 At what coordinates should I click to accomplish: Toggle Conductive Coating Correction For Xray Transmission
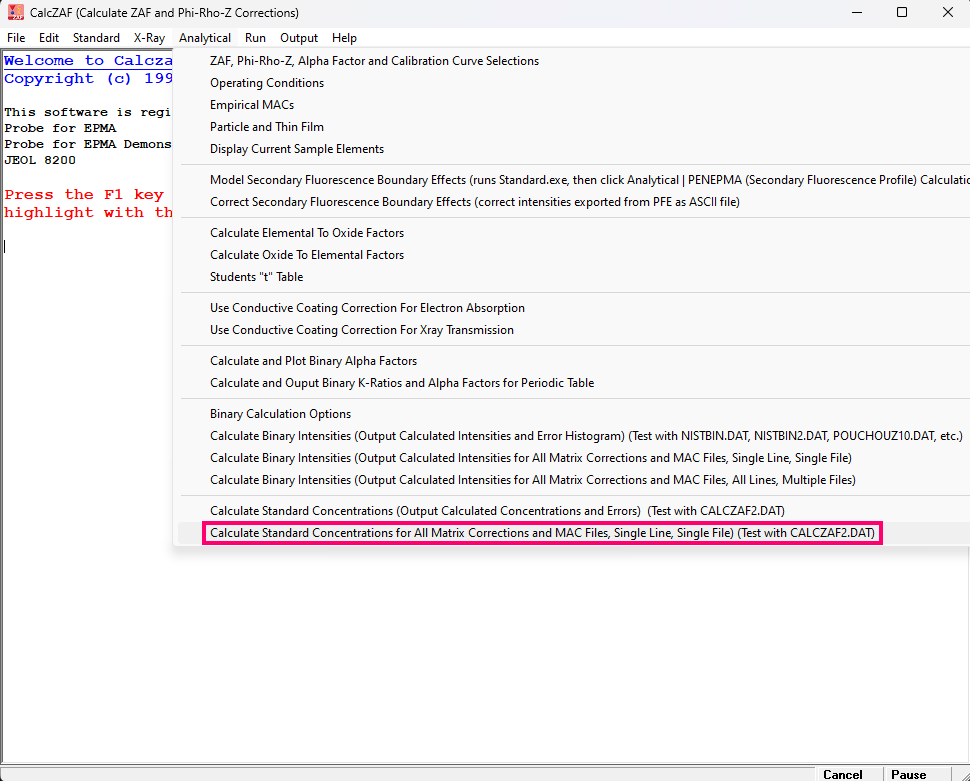pyautogui.click(x=362, y=330)
